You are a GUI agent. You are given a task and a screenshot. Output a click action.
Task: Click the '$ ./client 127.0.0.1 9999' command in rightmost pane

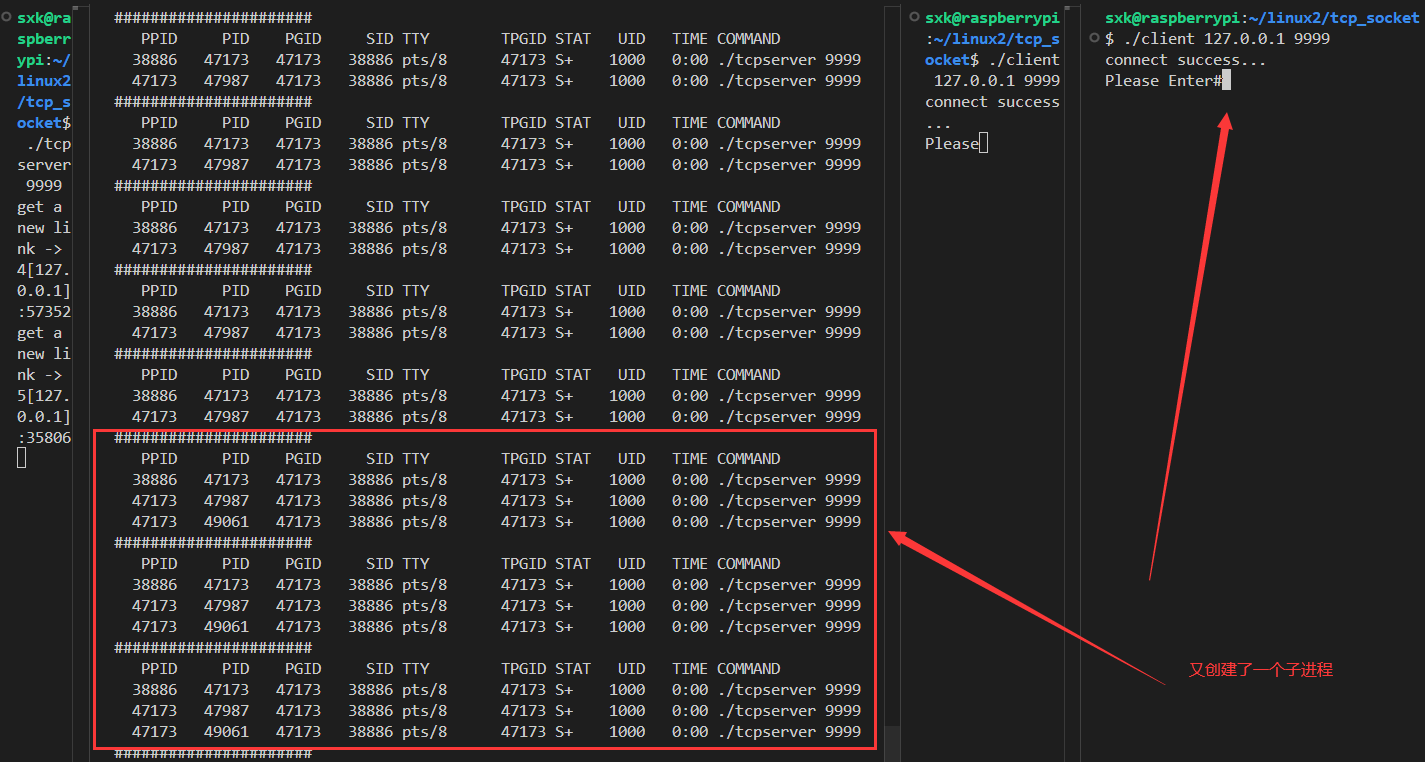click(1217, 38)
